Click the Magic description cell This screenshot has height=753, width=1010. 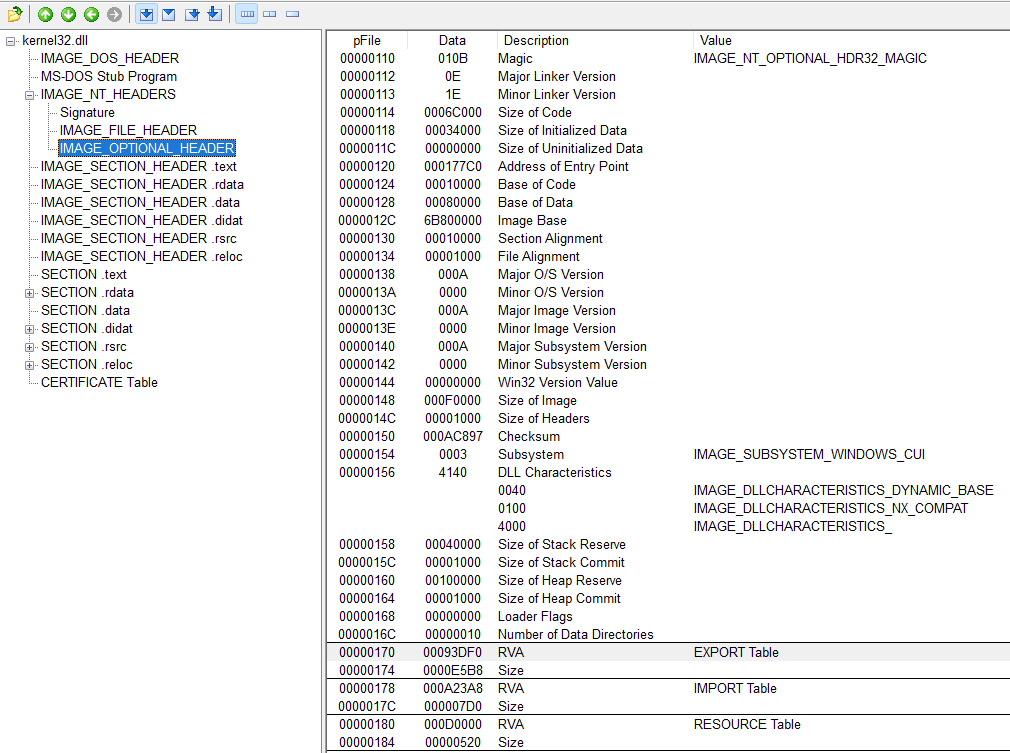pos(515,59)
